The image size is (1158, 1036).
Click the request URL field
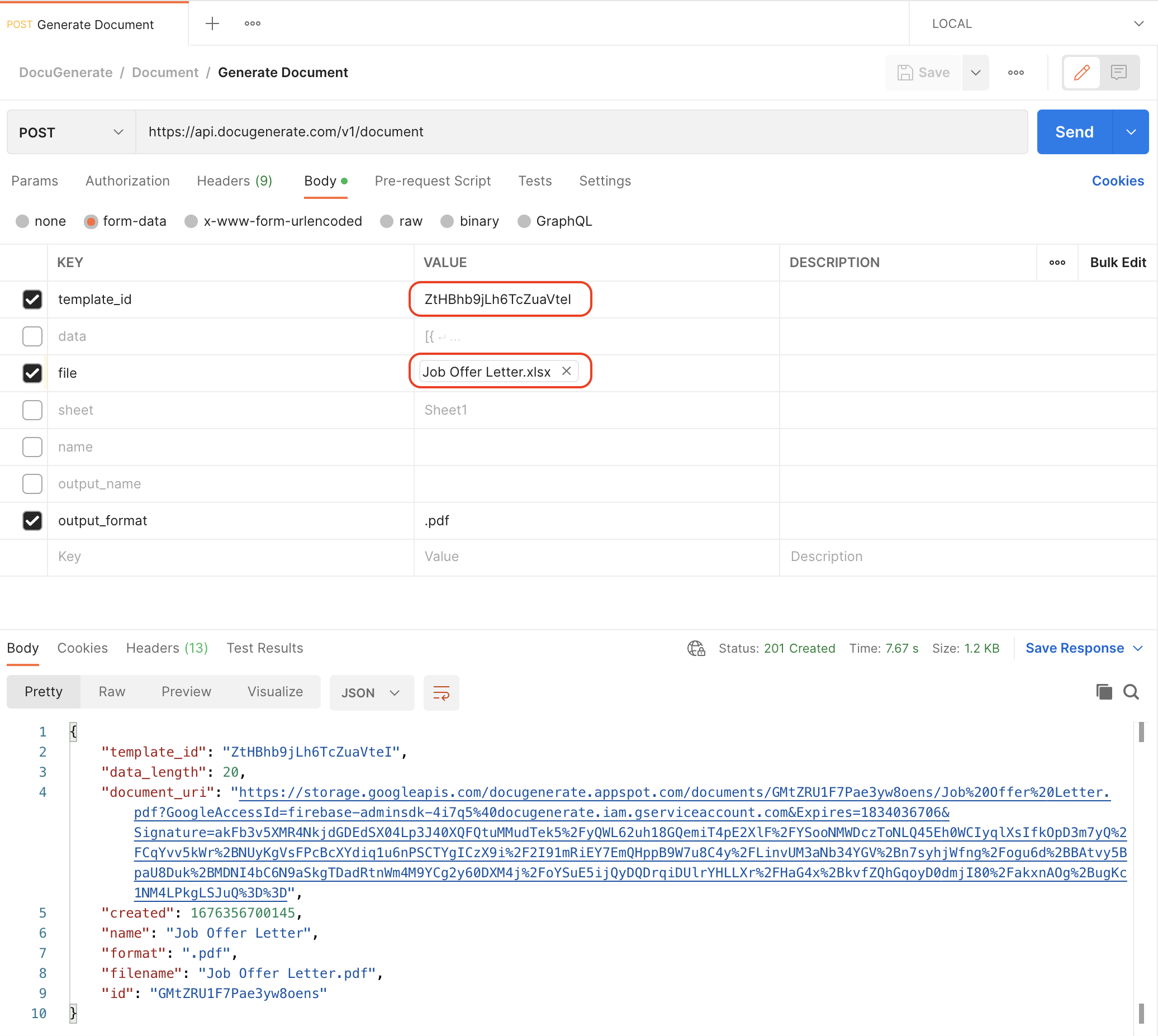[x=582, y=132]
